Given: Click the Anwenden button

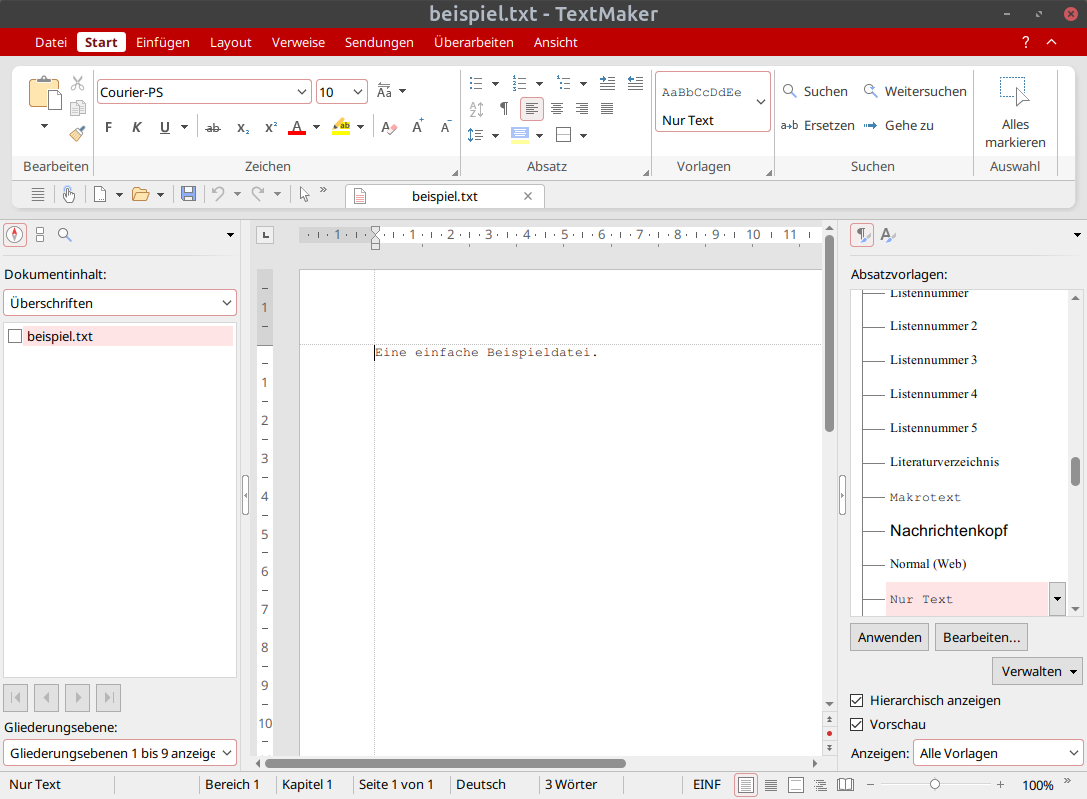Looking at the screenshot, I should click(x=889, y=638).
